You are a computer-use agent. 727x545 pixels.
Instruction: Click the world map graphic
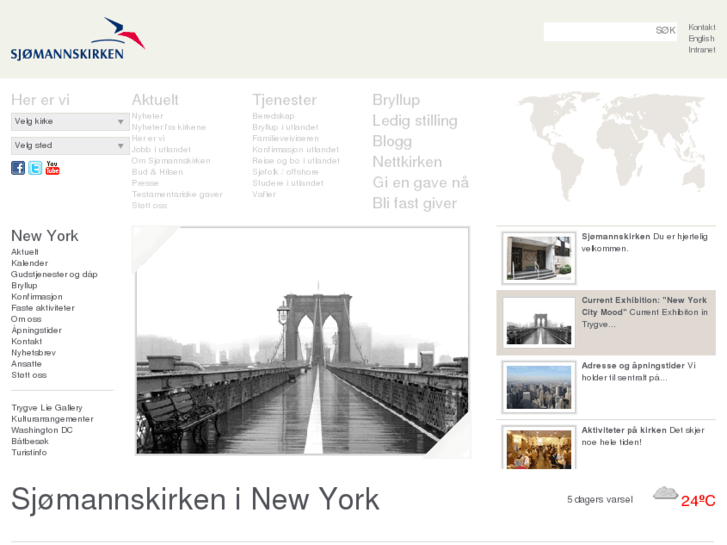click(x=612, y=146)
